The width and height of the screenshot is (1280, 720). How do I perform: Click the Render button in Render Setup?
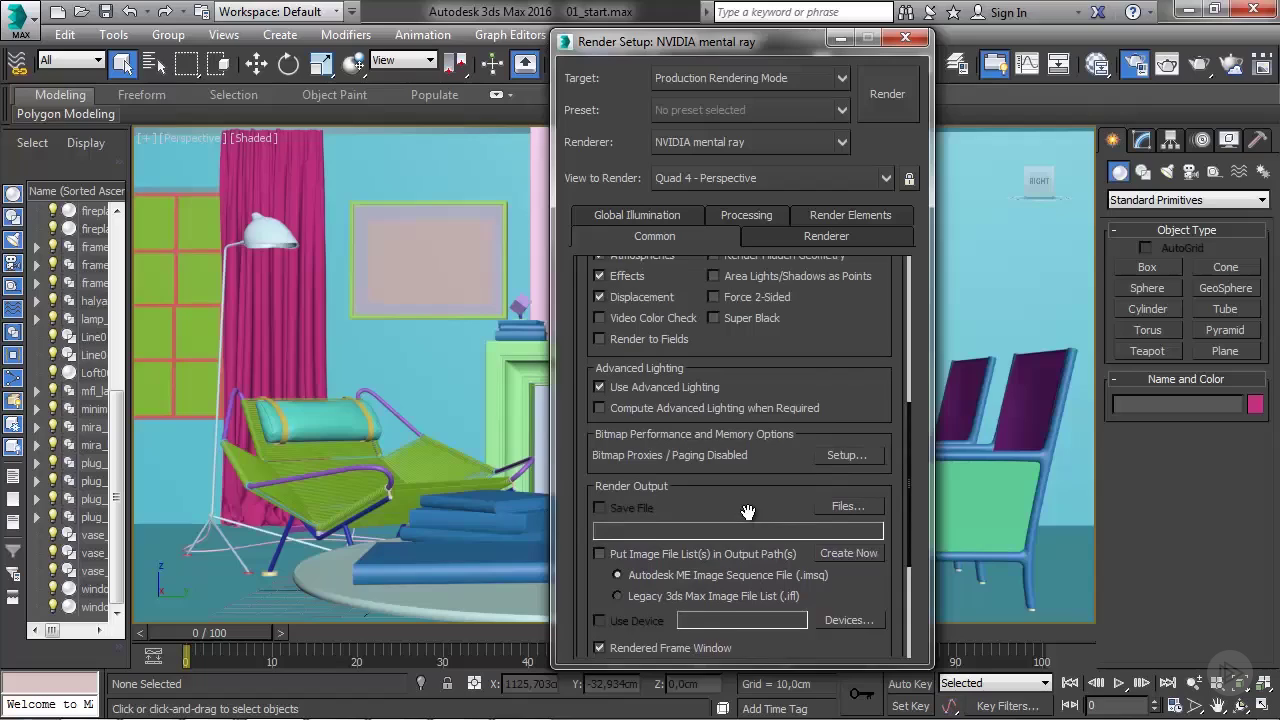point(887,94)
